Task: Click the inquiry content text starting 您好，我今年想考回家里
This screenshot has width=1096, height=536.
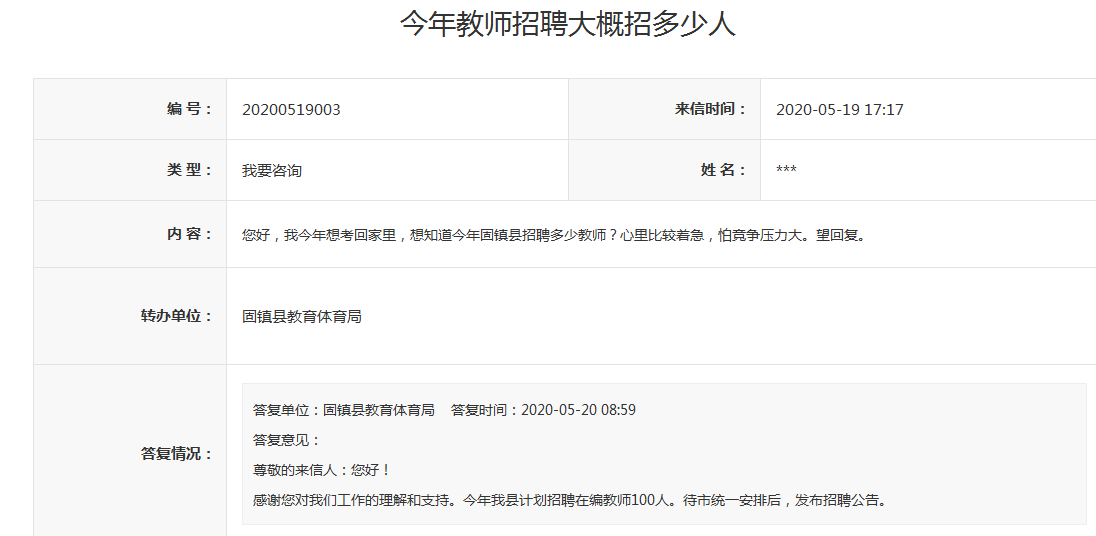Action: pos(552,236)
